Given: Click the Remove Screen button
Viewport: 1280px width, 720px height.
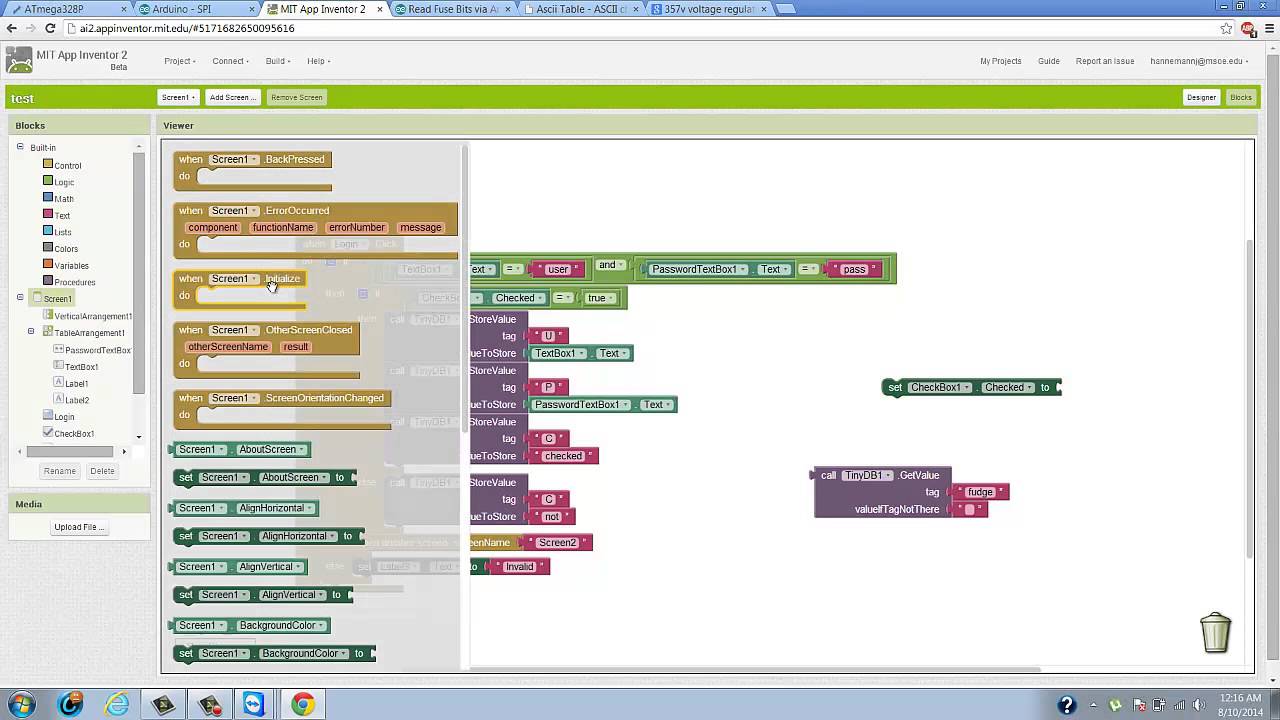Looking at the screenshot, I should point(296,97).
